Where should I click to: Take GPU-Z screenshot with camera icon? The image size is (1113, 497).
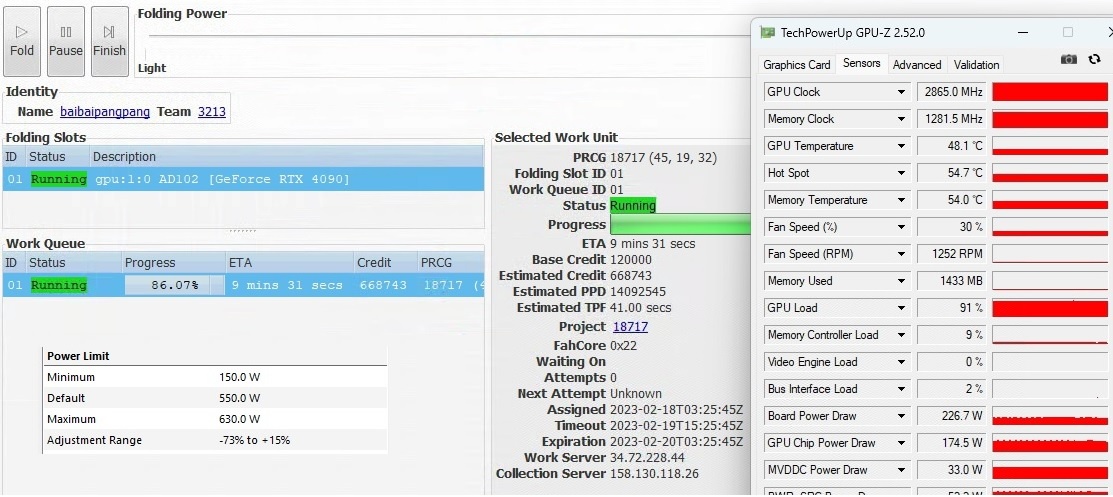pyautogui.click(x=1068, y=60)
